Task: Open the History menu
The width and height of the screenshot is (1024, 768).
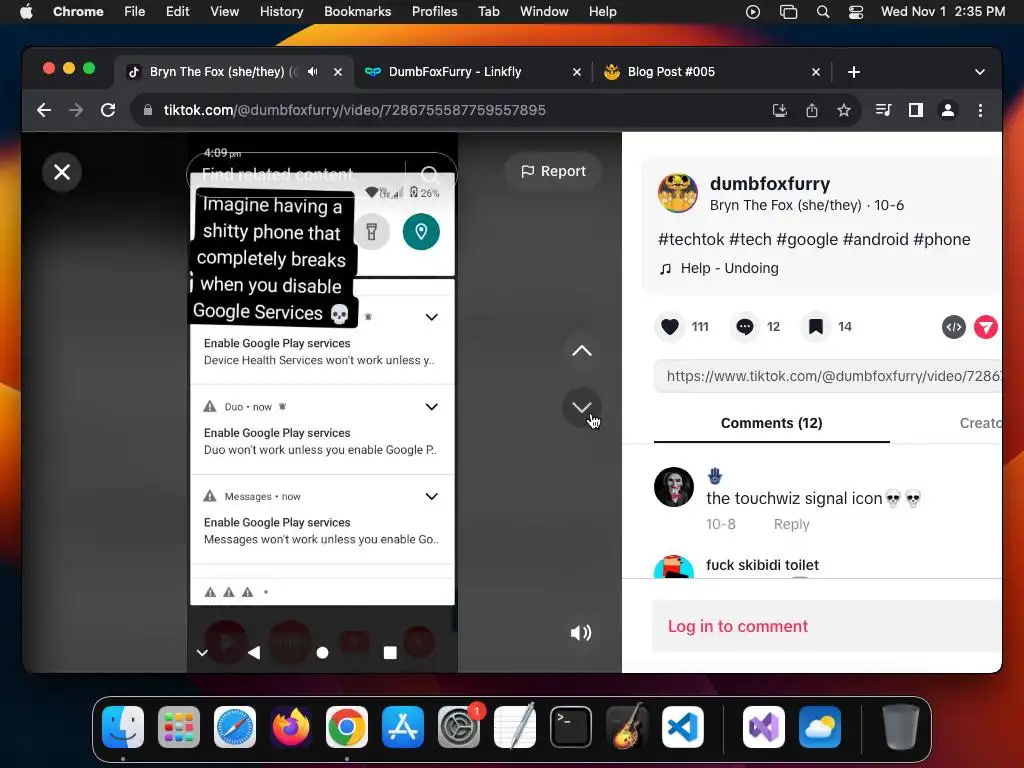Action: (281, 11)
